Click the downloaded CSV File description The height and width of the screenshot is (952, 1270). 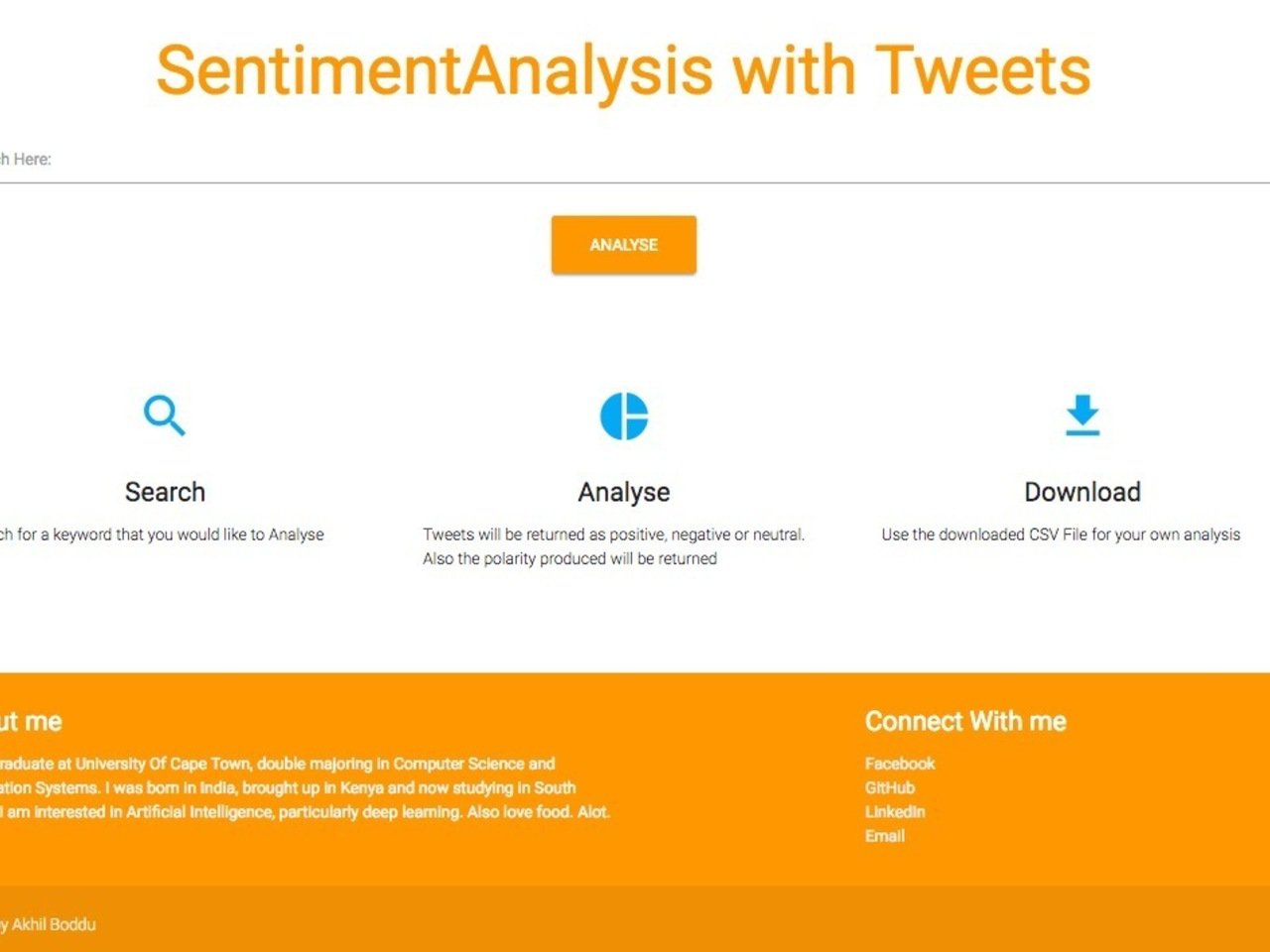[1061, 535]
